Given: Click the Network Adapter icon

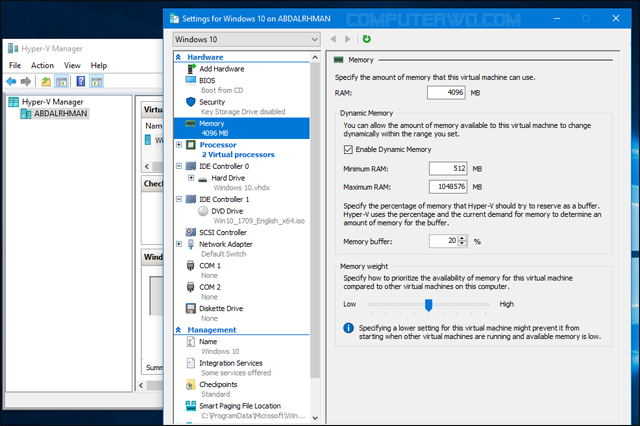Looking at the screenshot, I should [191, 244].
